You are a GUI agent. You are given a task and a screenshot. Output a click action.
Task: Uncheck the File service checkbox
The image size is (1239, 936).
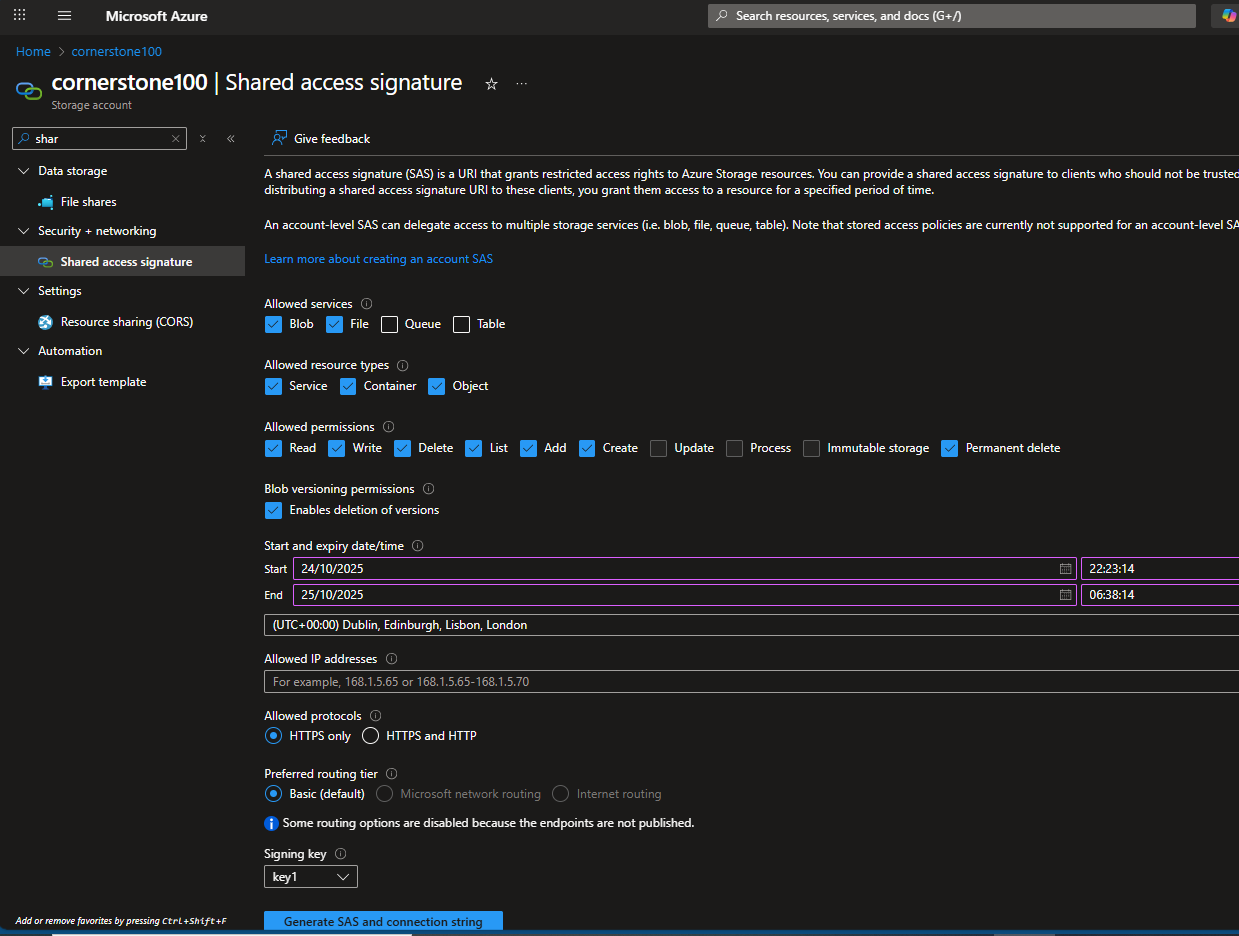tap(334, 324)
